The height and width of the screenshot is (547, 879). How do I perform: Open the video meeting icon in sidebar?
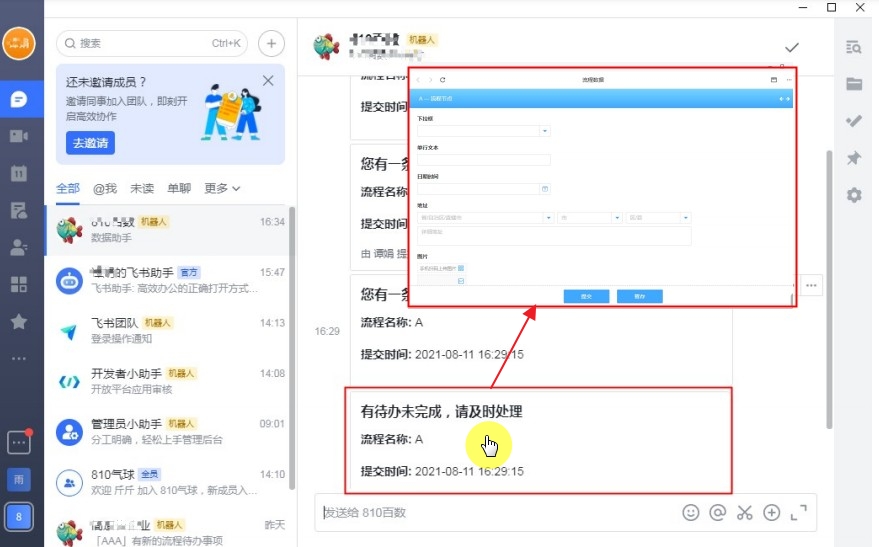18,136
